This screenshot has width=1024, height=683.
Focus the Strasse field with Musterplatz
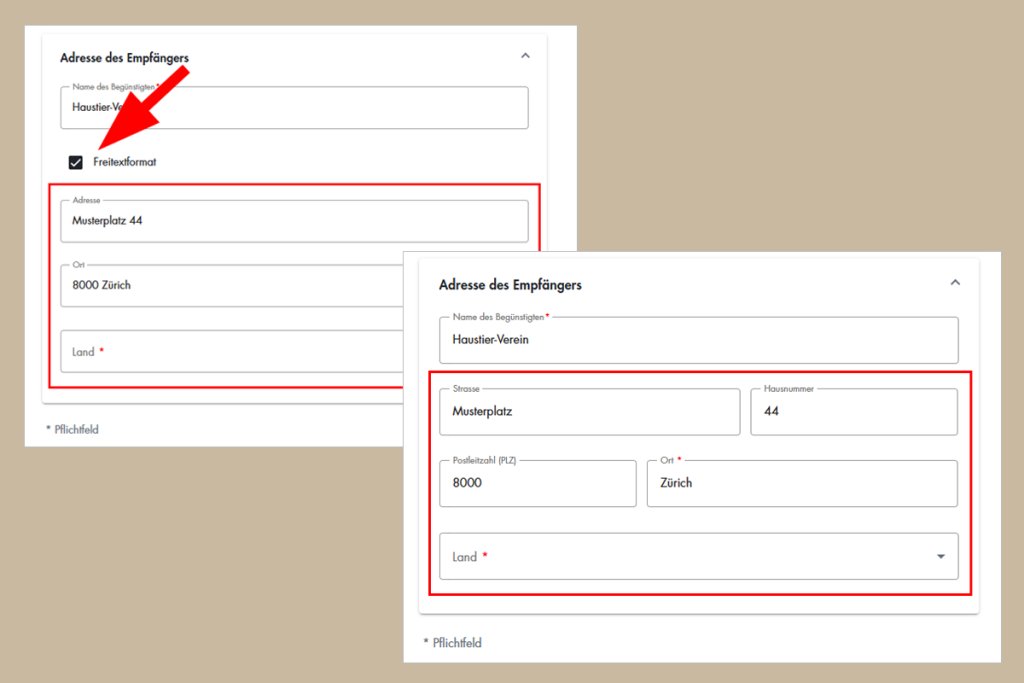click(589, 412)
